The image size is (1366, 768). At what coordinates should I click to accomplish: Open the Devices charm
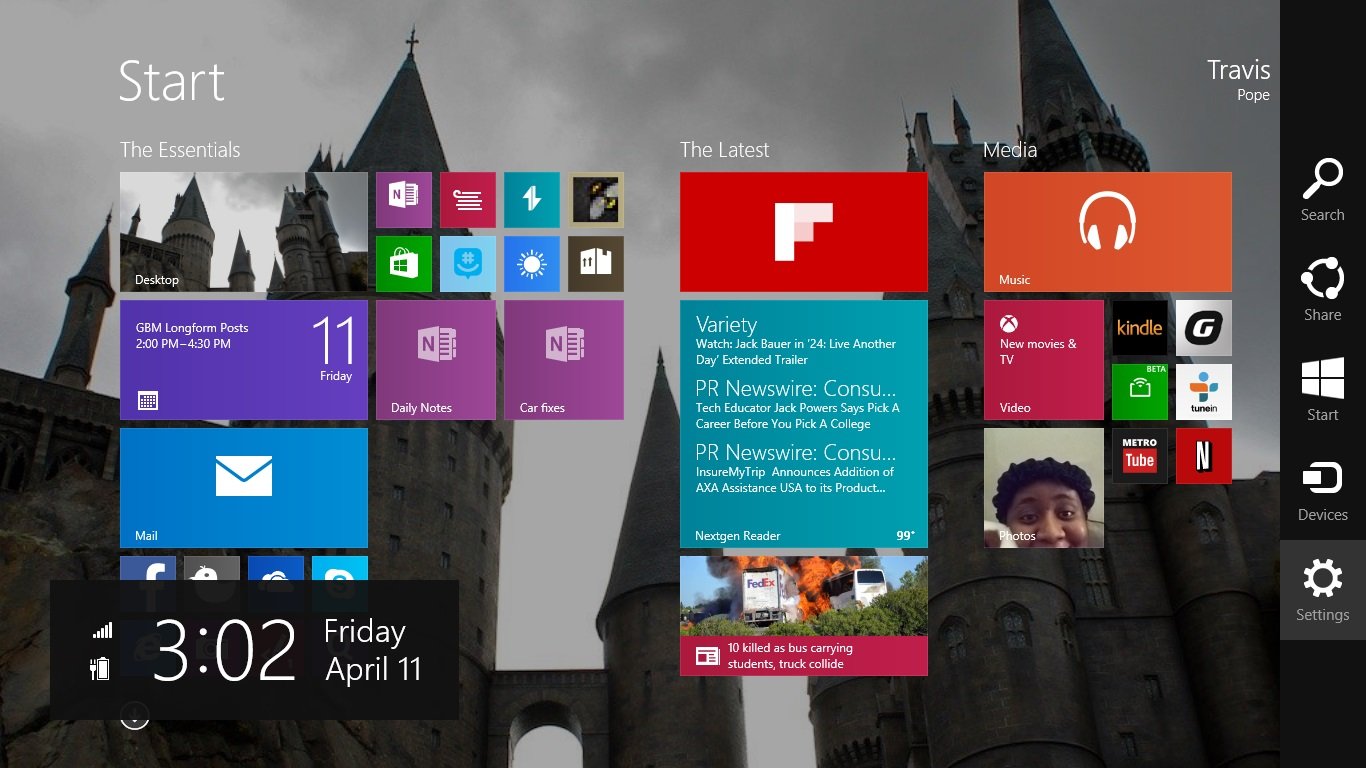point(1322,490)
